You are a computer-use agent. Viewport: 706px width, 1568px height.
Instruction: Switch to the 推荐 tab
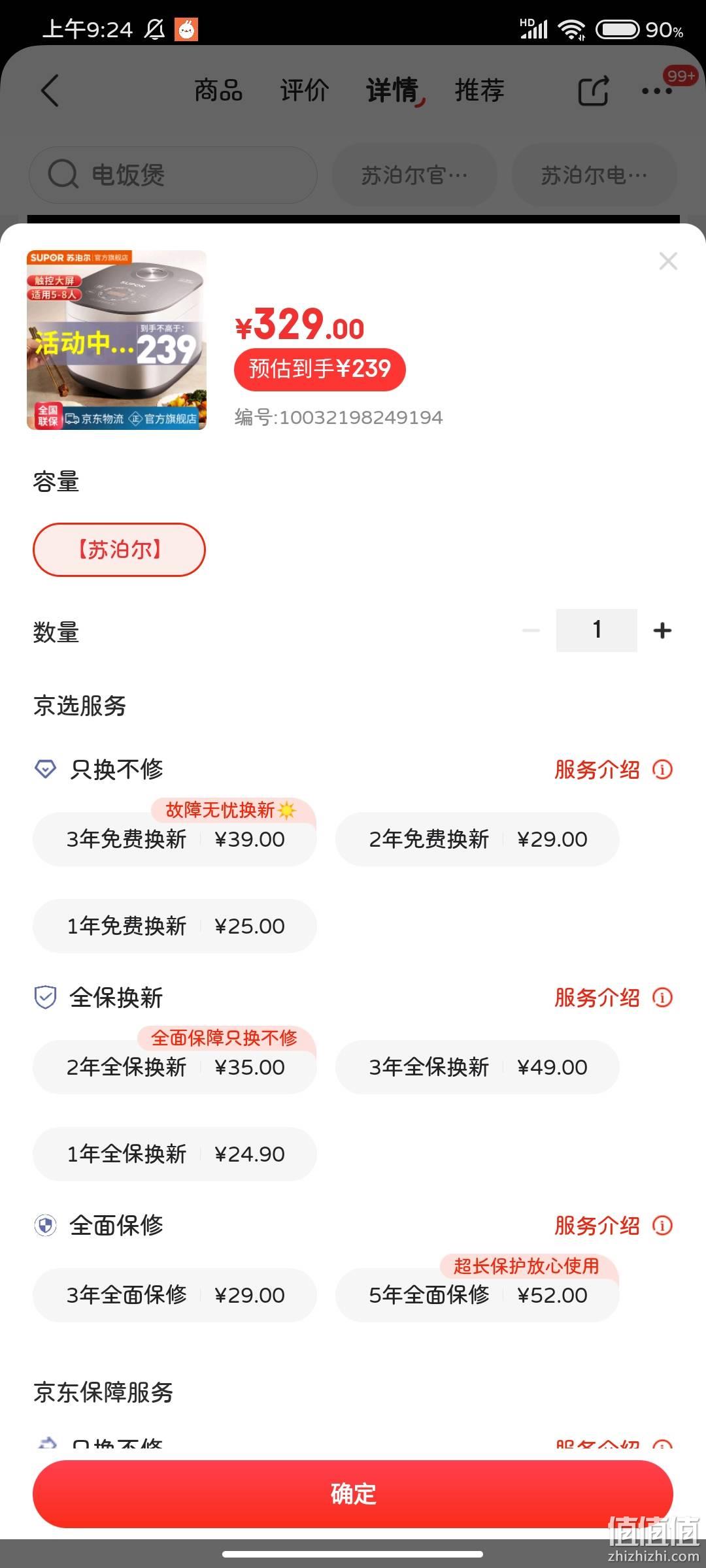click(479, 90)
